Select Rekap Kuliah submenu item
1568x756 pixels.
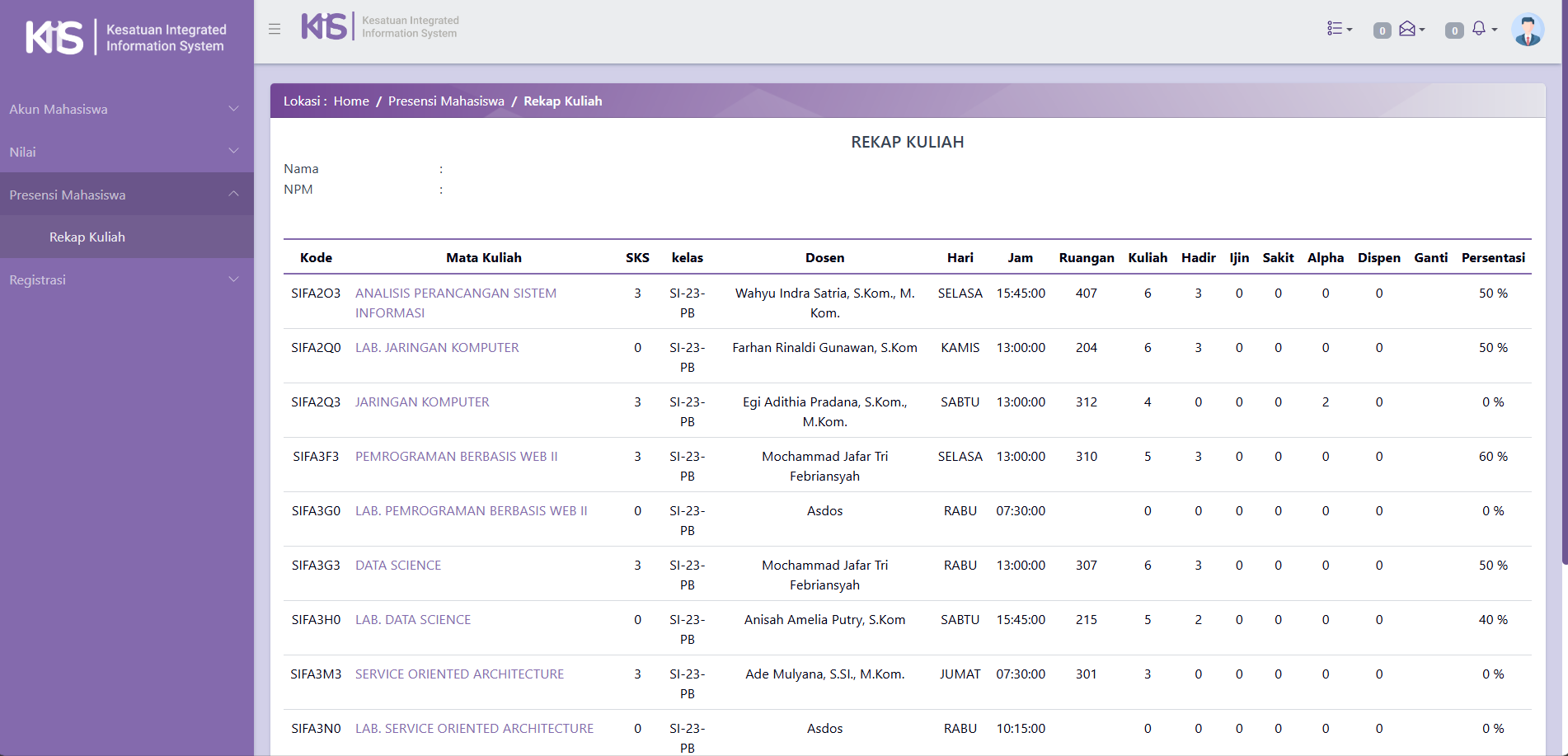coord(87,237)
